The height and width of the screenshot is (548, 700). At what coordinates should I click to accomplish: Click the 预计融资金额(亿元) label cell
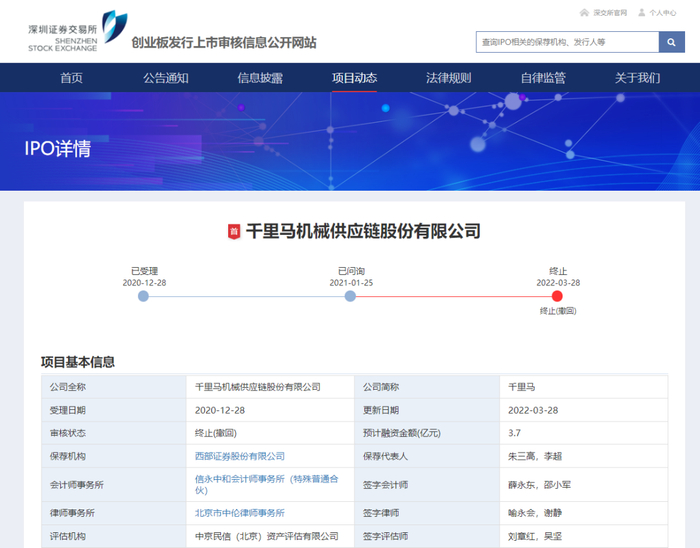tap(427, 433)
